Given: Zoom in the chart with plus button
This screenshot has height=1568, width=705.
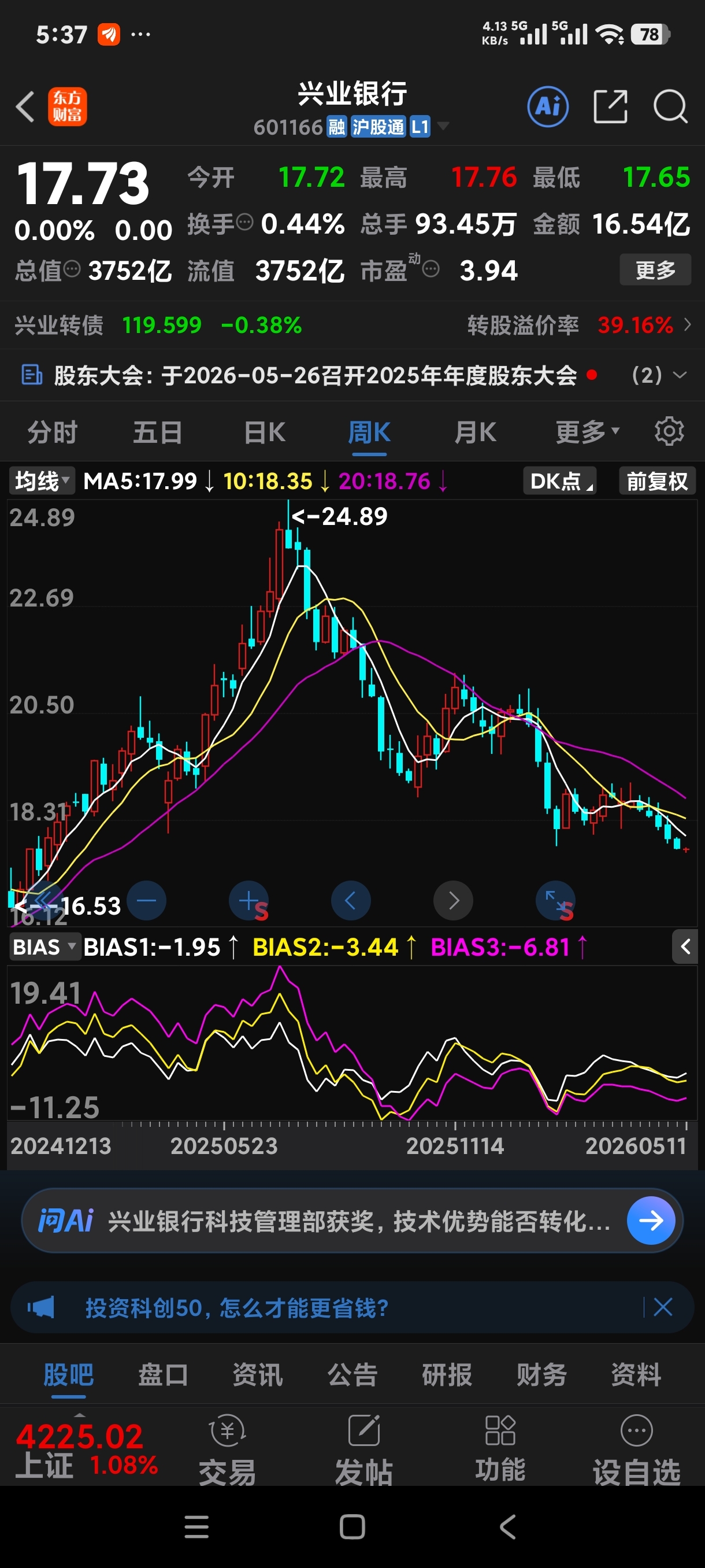Looking at the screenshot, I should click(x=249, y=900).
